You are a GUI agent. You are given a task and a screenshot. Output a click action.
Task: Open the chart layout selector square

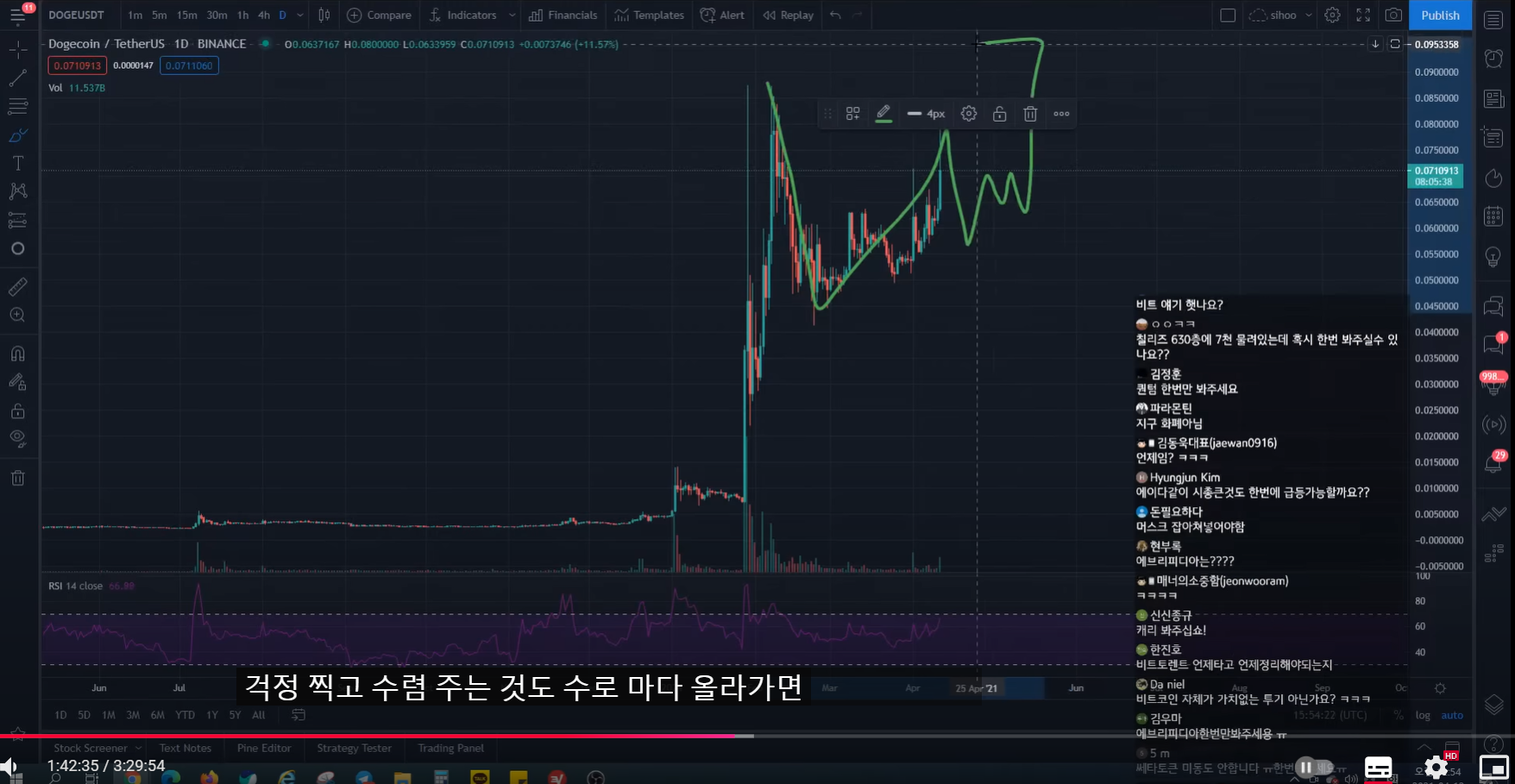pyautogui.click(x=1228, y=15)
